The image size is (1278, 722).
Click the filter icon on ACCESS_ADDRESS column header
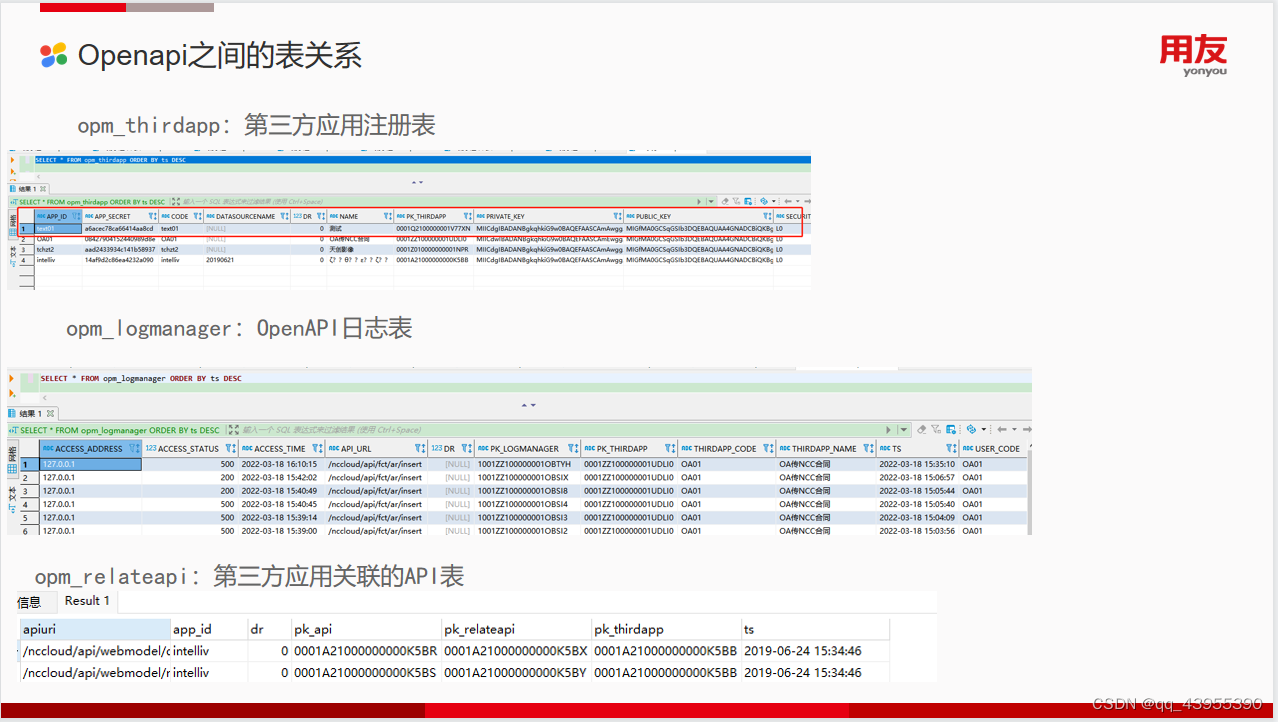pos(131,448)
